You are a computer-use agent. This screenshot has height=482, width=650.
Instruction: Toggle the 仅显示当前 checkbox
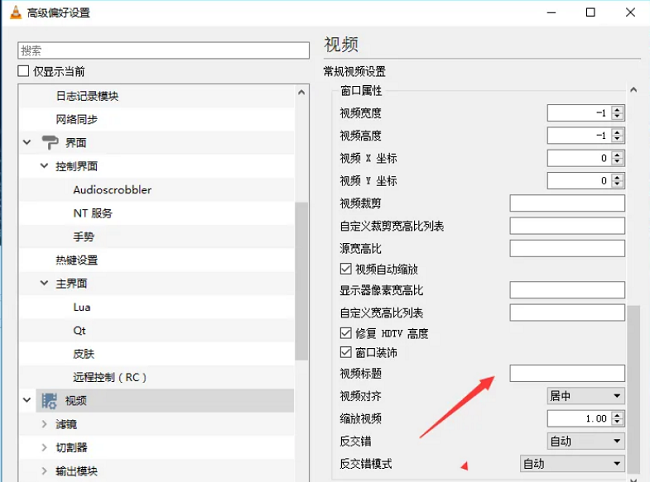click(24, 72)
